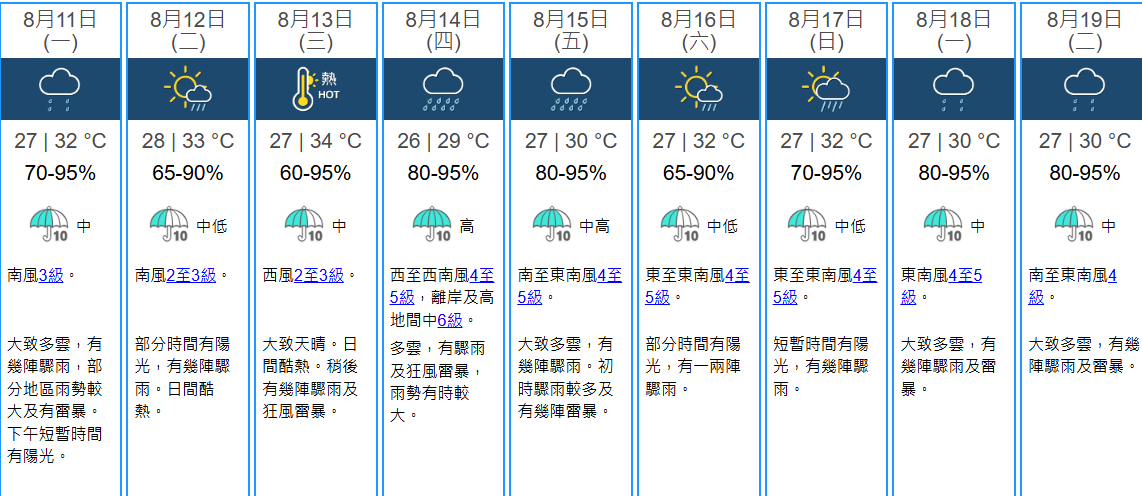Click the sun and rain icon for 8月17日
Image resolution: width=1142 pixels, height=496 pixels.
tap(827, 88)
